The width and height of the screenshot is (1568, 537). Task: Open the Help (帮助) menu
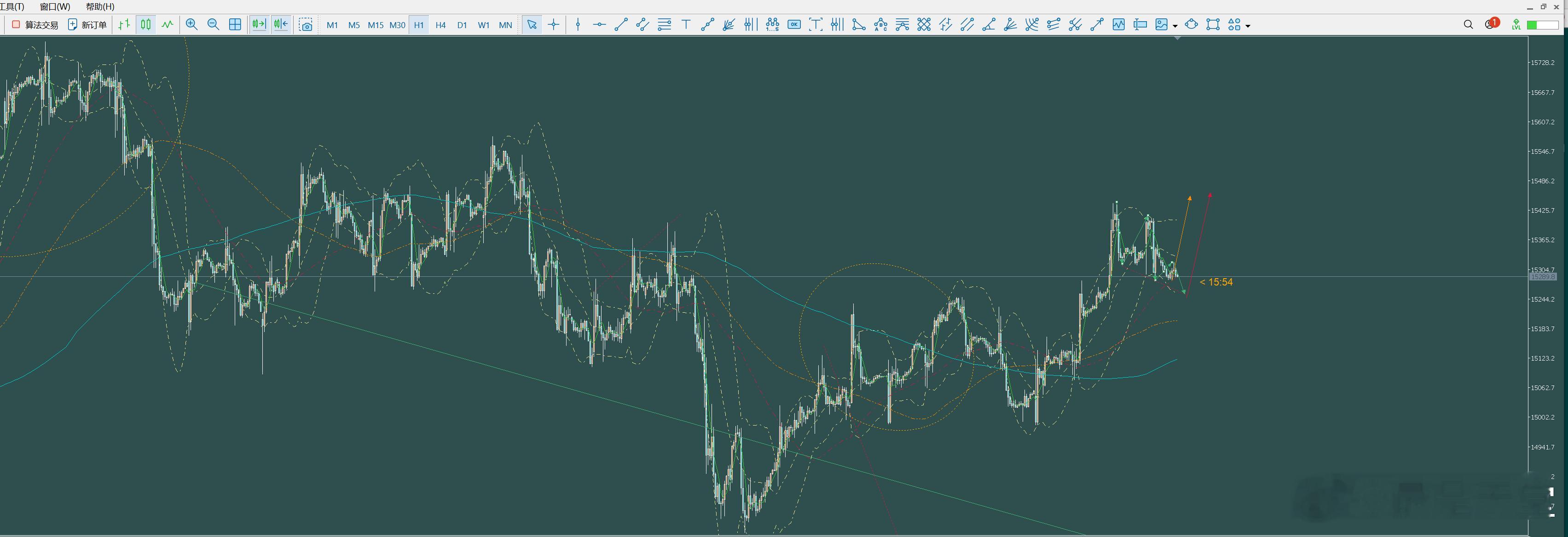click(100, 7)
